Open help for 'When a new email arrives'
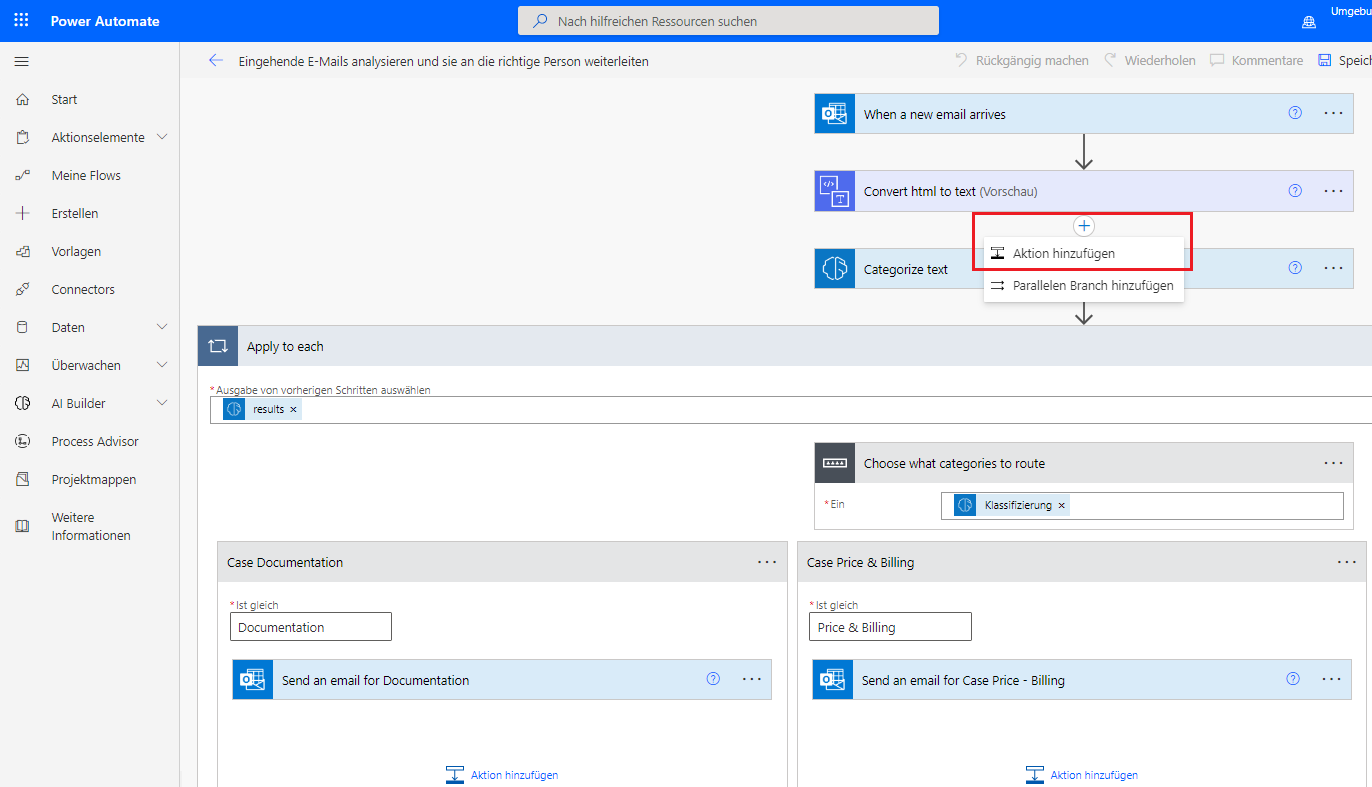The height and width of the screenshot is (787, 1372). [x=1295, y=113]
